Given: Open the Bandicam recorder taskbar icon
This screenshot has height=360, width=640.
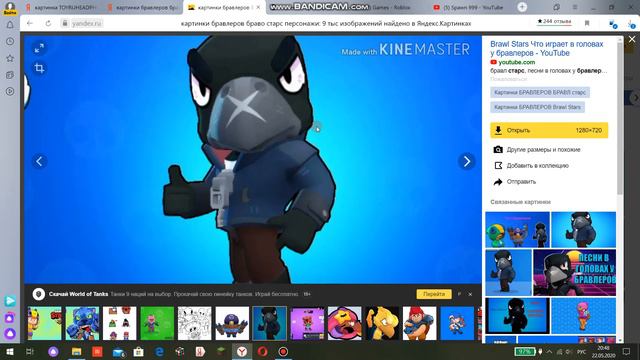Looking at the screenshot, I should [x=283, y=351].
